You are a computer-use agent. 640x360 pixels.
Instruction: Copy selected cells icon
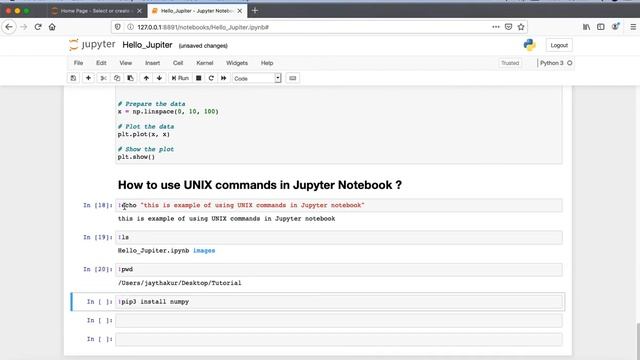coord(117,78)
